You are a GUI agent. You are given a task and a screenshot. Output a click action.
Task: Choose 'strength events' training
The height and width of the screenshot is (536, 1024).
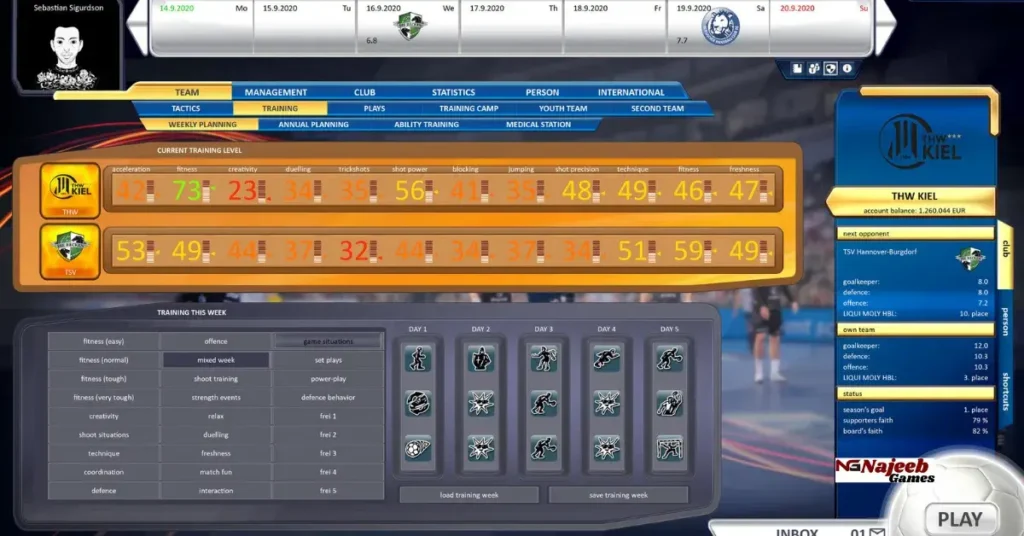coord(216,397)
